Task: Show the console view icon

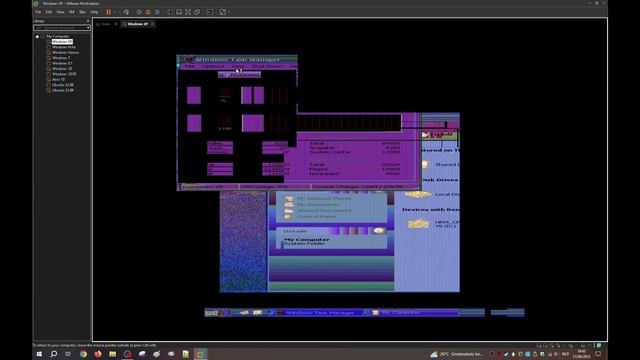Action: (x=210, y=12)
